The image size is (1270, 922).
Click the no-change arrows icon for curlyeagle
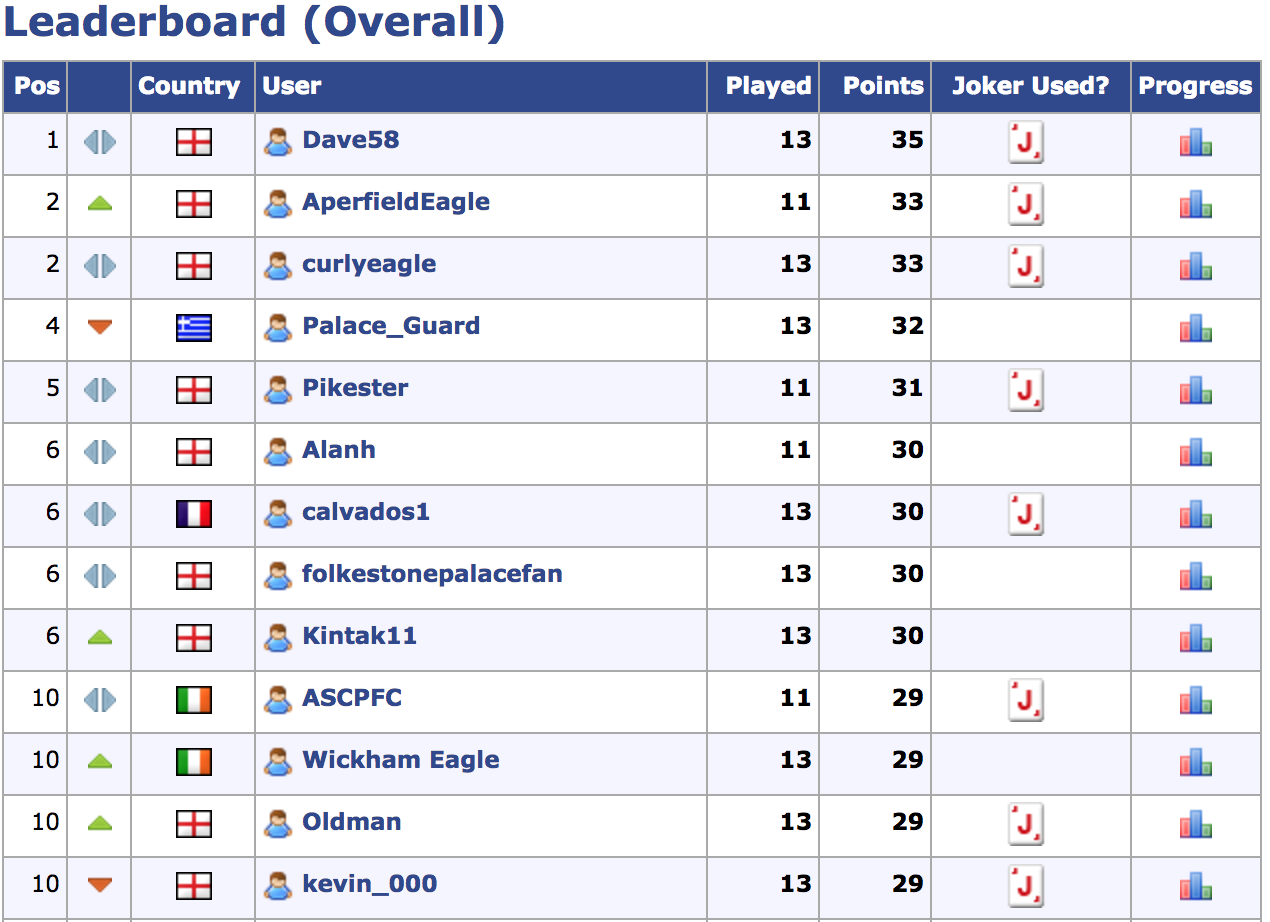[99, 265]
